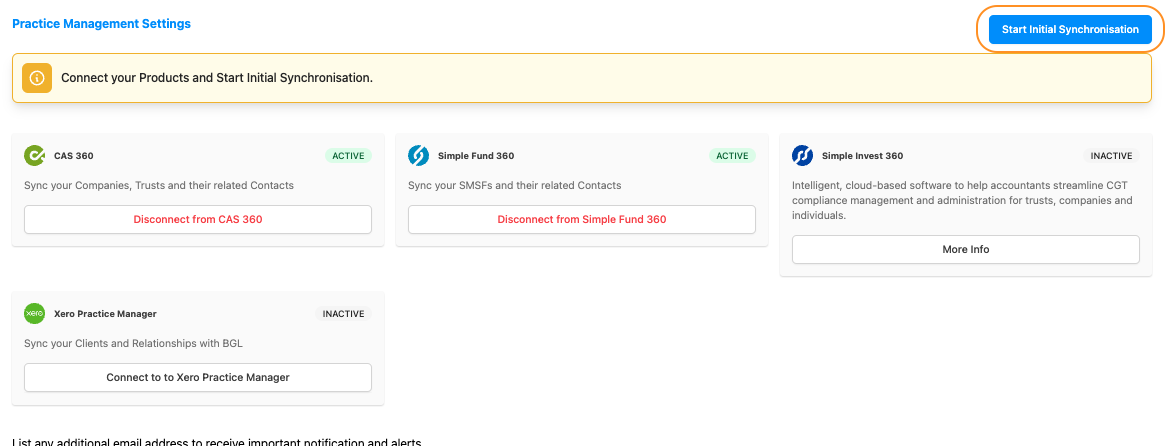This screenshot has width=1171, height=446.
Task: Click the ACTIVE badge on the Simple Fund 360 card
Action: coord(732,156)
